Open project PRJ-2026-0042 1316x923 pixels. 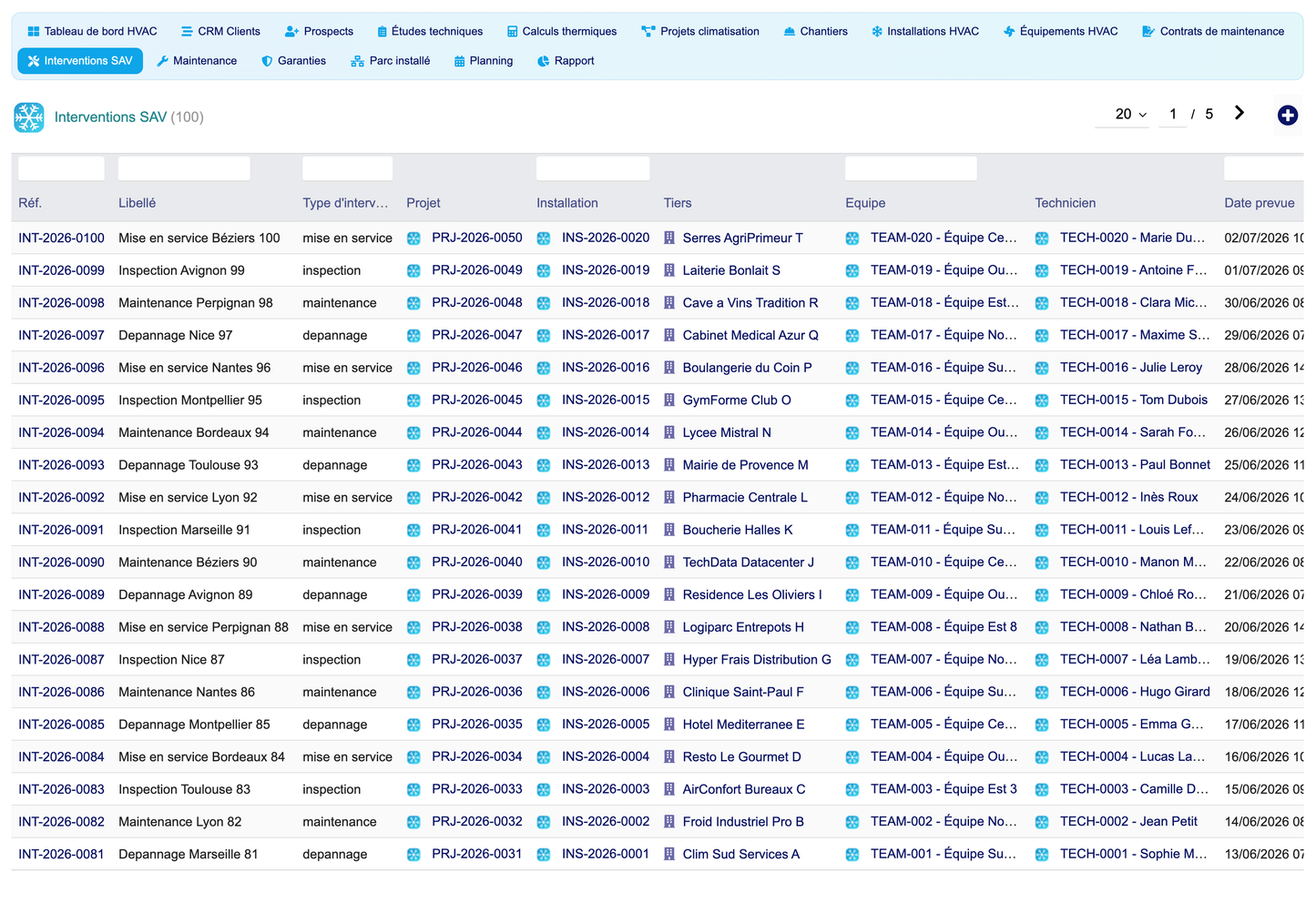pos(477,497)
